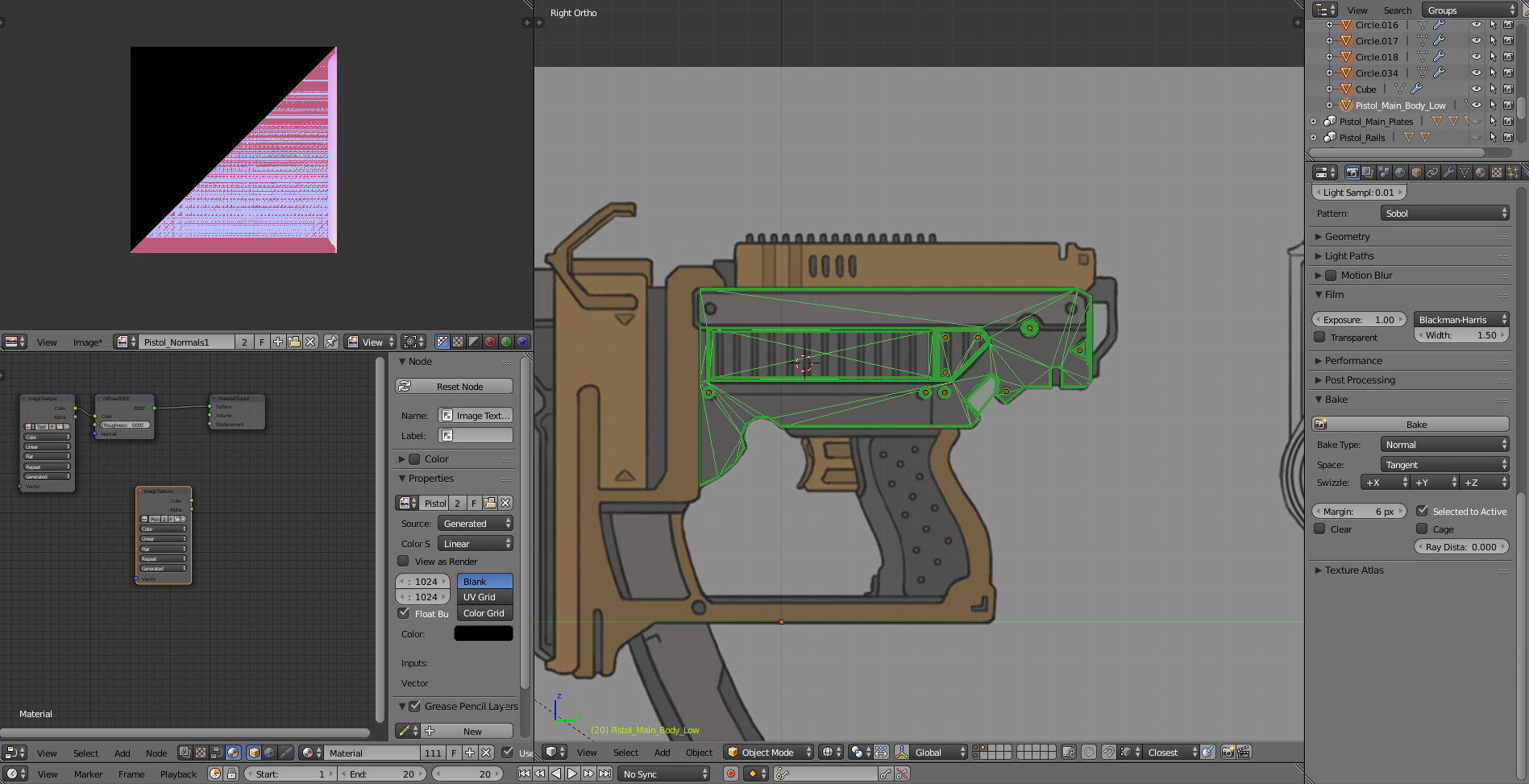This screenshot has width=1529, height=784.
Task: Hide the Pistol_Main_Body_Low object in viewport
Action: point(1476,105)
